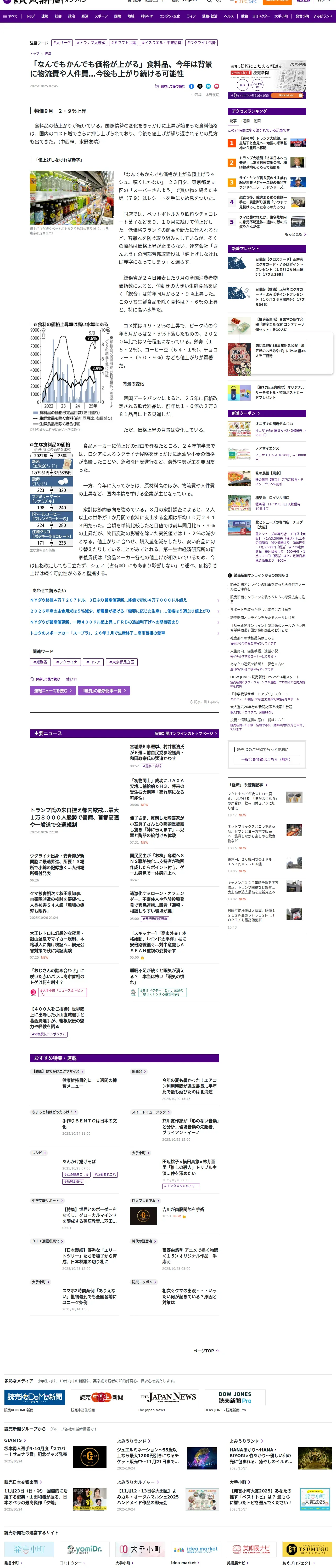Viewport: 336px width, 1568px height.
Task: Open #ウクライナ情勢 trending tag
Action: (x=201, y=43)
